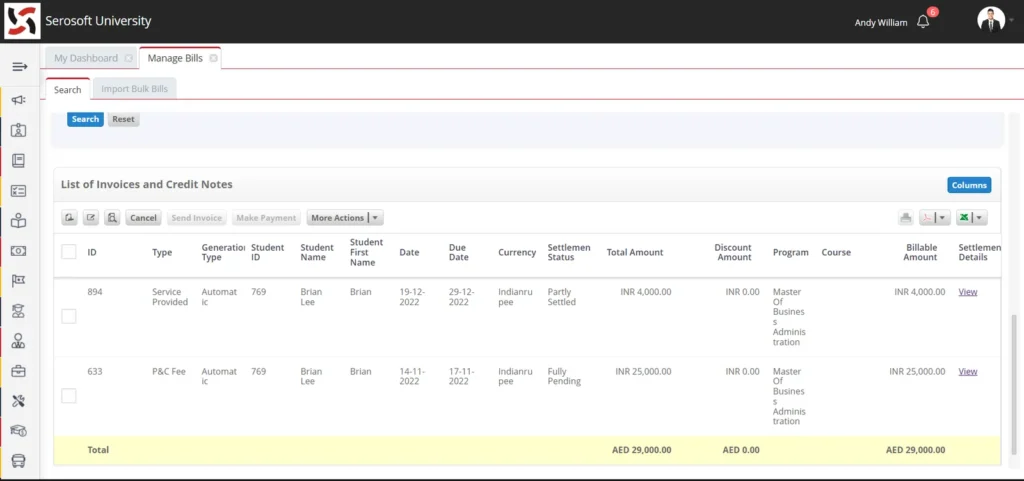Screen dimensions: 1024x481
Task: Click the edit invoice pencil icon in the toolbar
Action: (91, 218)
